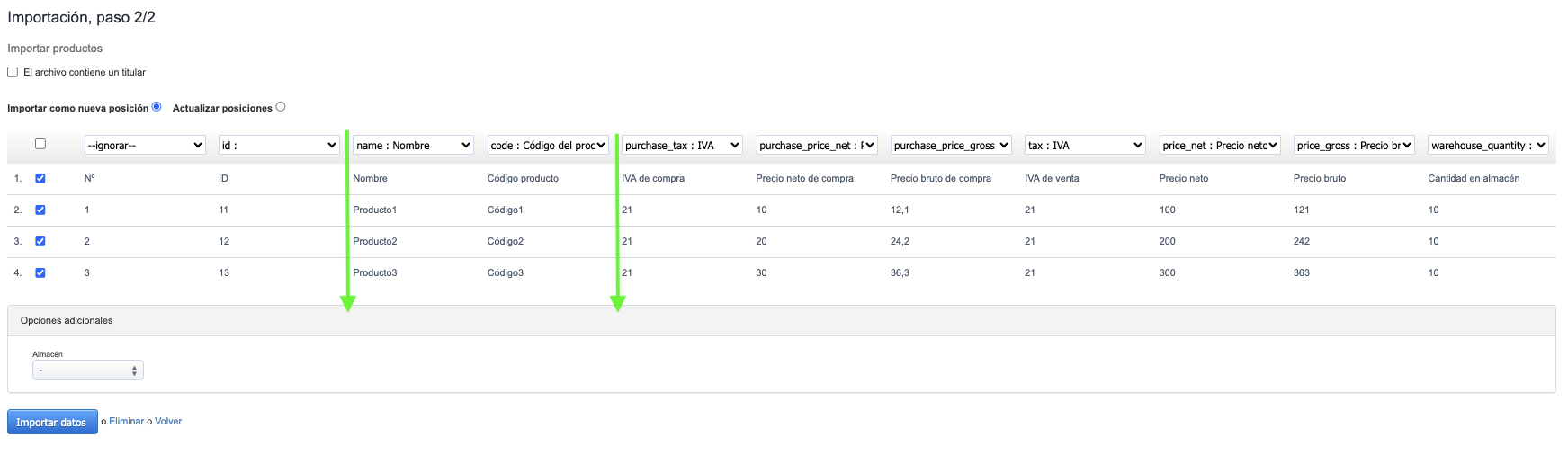Select 'Importar como nueva posición' radio button
The height and width of the screenshot is (455, 1568).
[x=157, y=107]
